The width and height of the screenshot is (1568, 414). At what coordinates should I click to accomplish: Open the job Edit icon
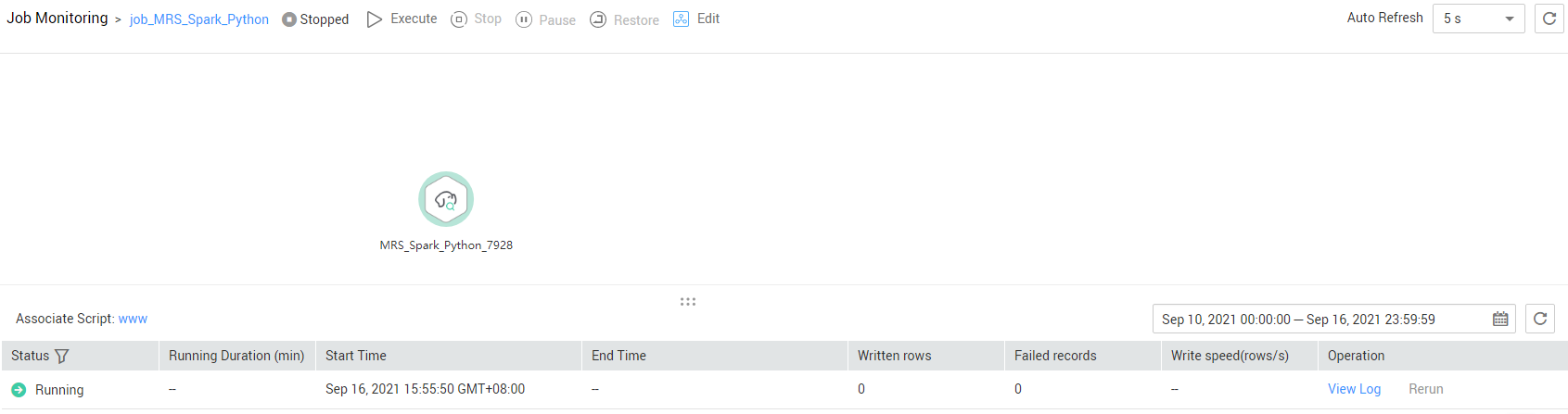681,19
